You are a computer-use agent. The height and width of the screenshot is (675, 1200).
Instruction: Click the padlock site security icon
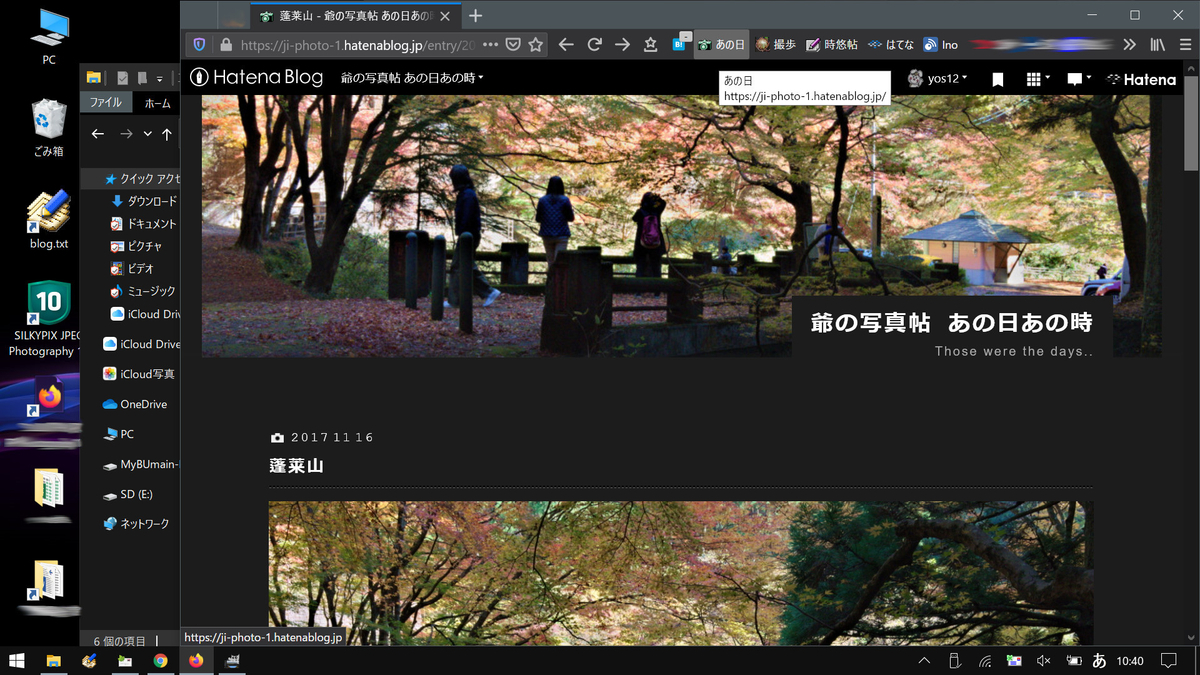pos(225,44)
